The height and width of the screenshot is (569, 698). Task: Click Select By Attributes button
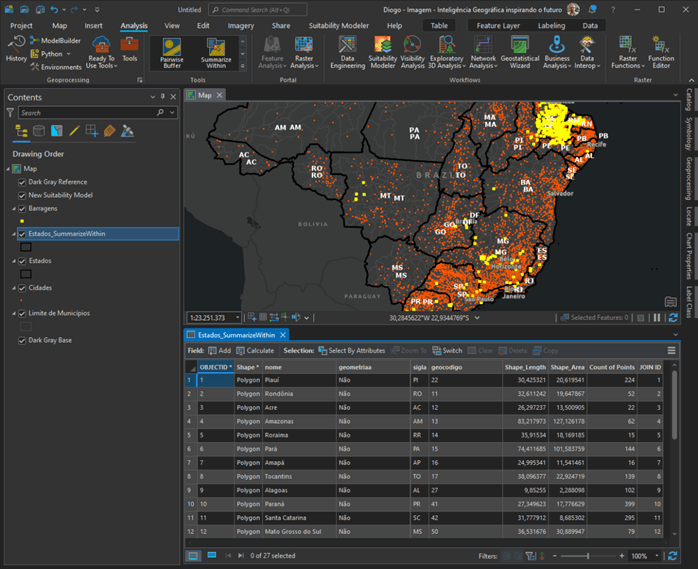tap(351, 351)
